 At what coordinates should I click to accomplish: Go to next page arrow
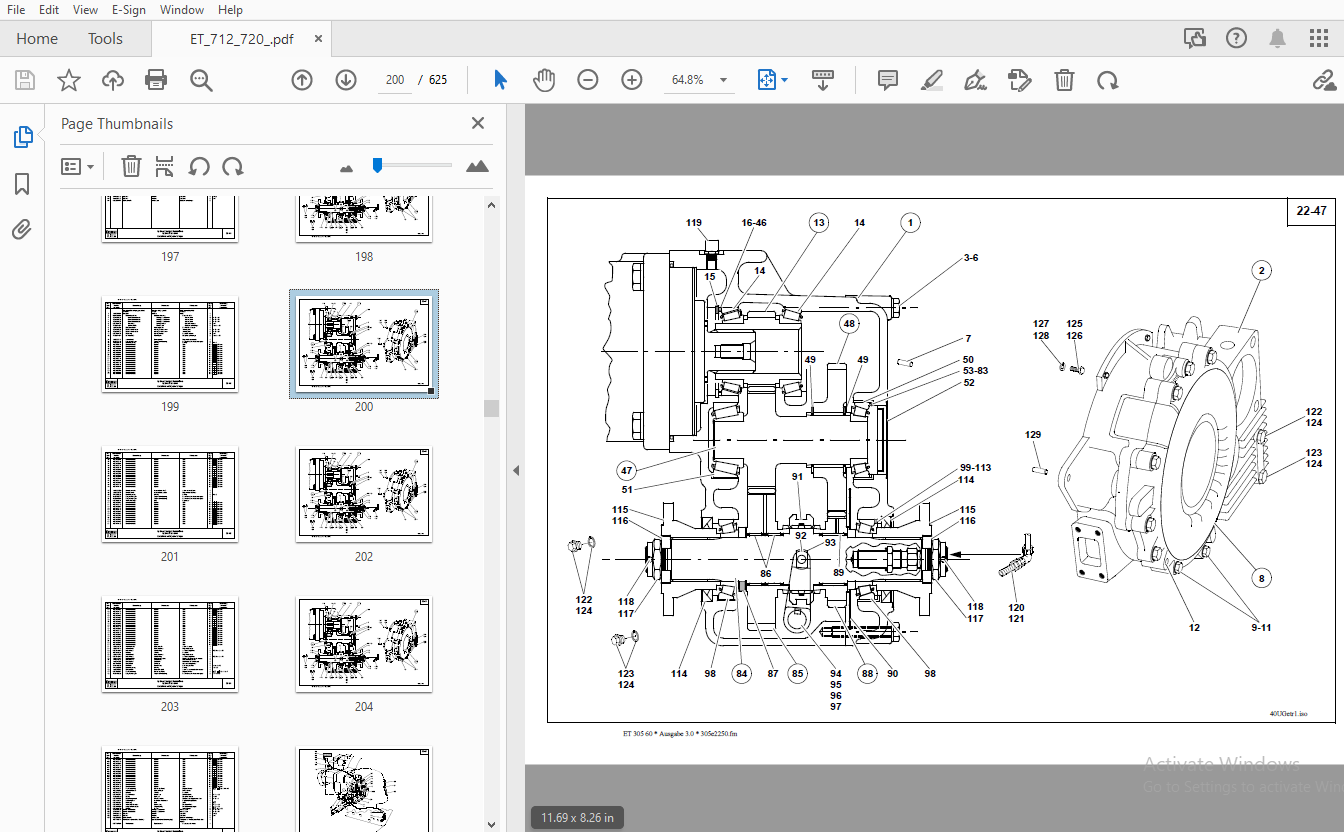pyautogui.click(x=346, y=80)
